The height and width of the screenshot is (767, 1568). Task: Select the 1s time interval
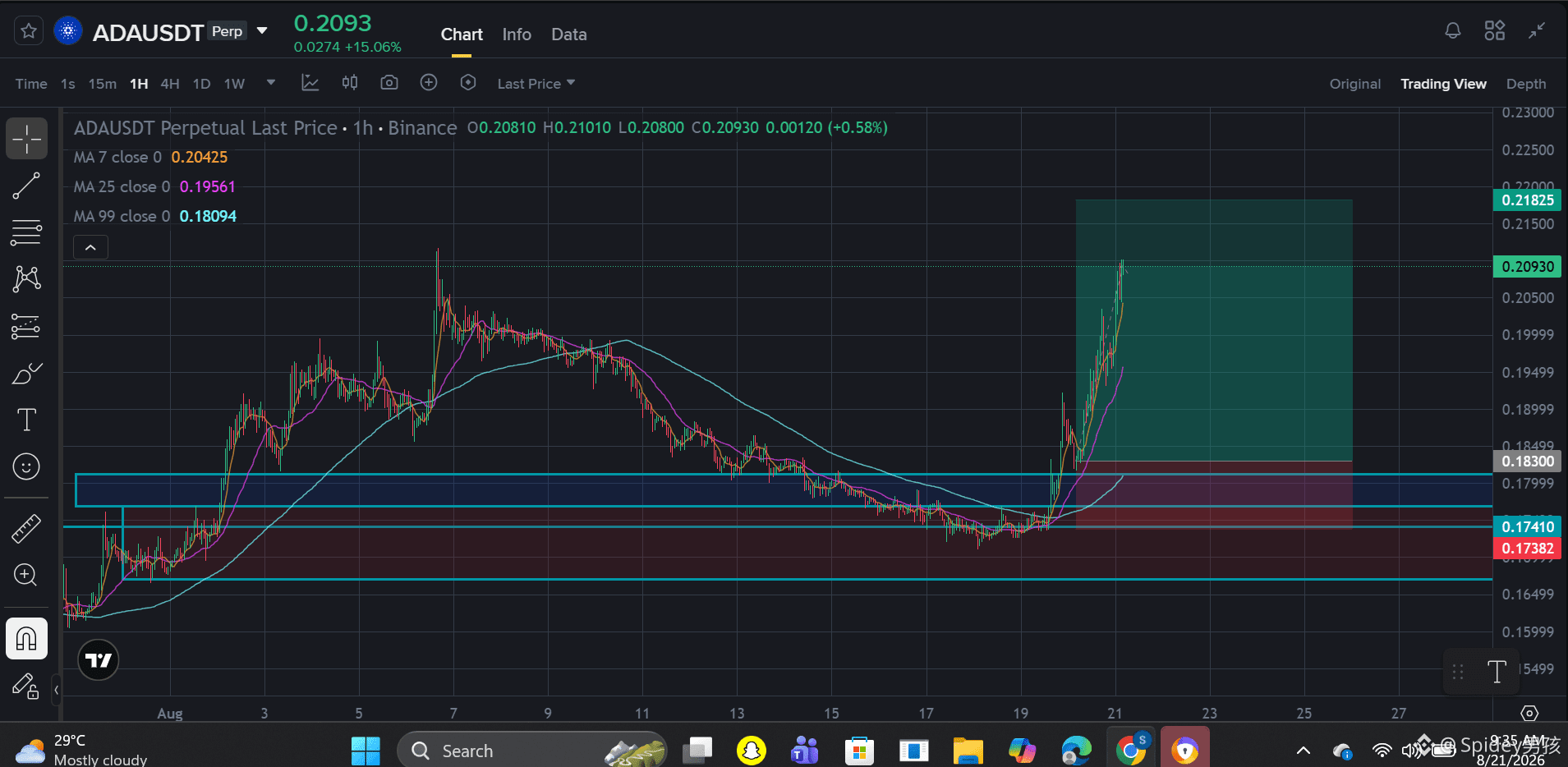[68, 84]
